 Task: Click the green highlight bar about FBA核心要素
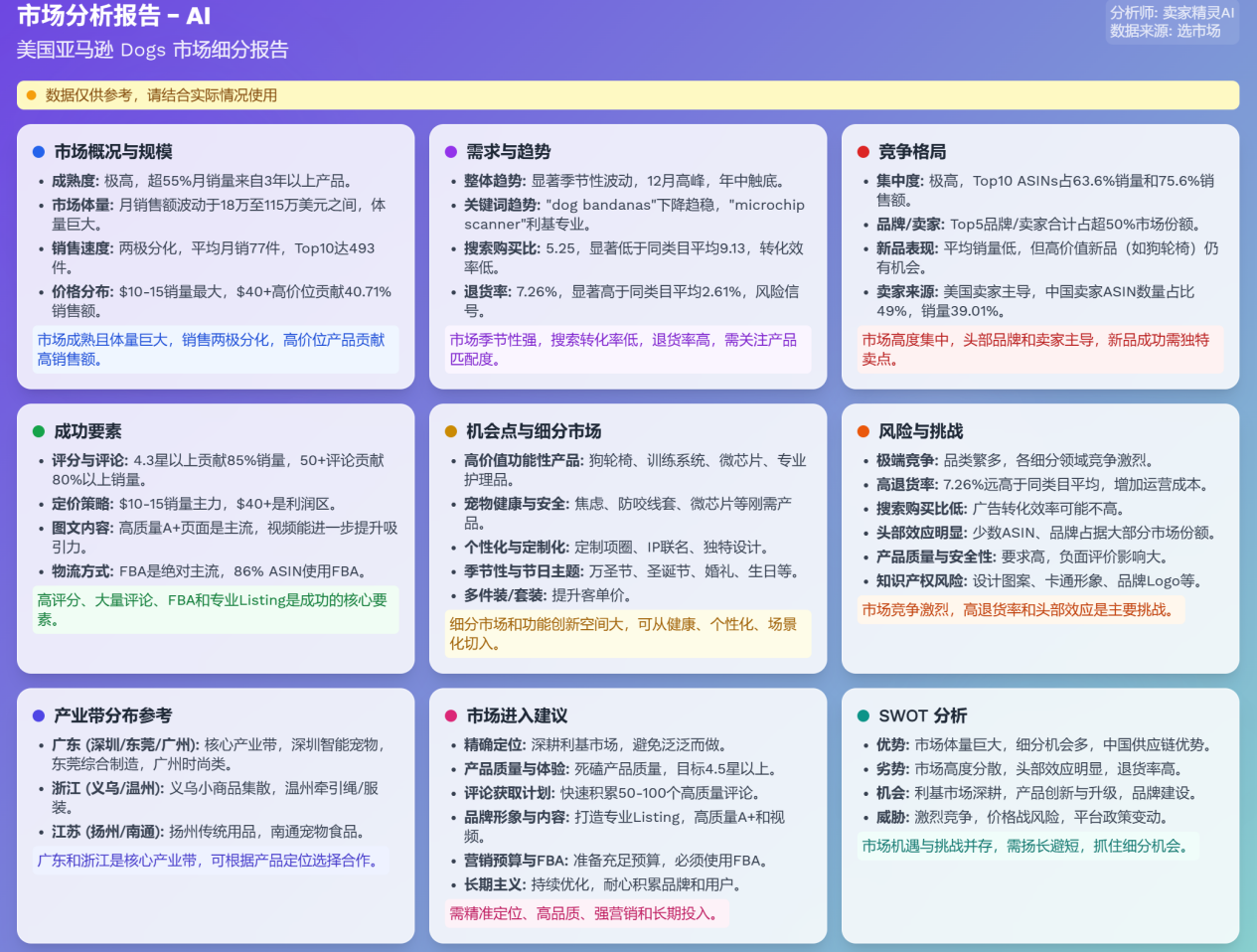point(215,610)
